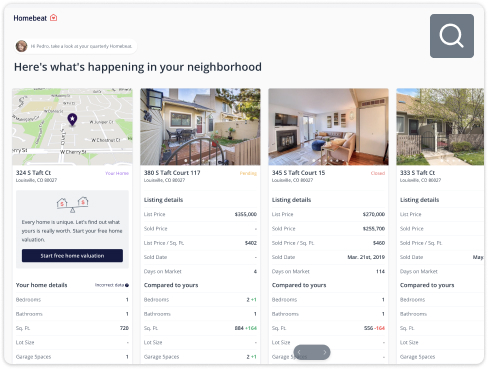Open the 333 S Taft Ct listing title

[417, 173]
